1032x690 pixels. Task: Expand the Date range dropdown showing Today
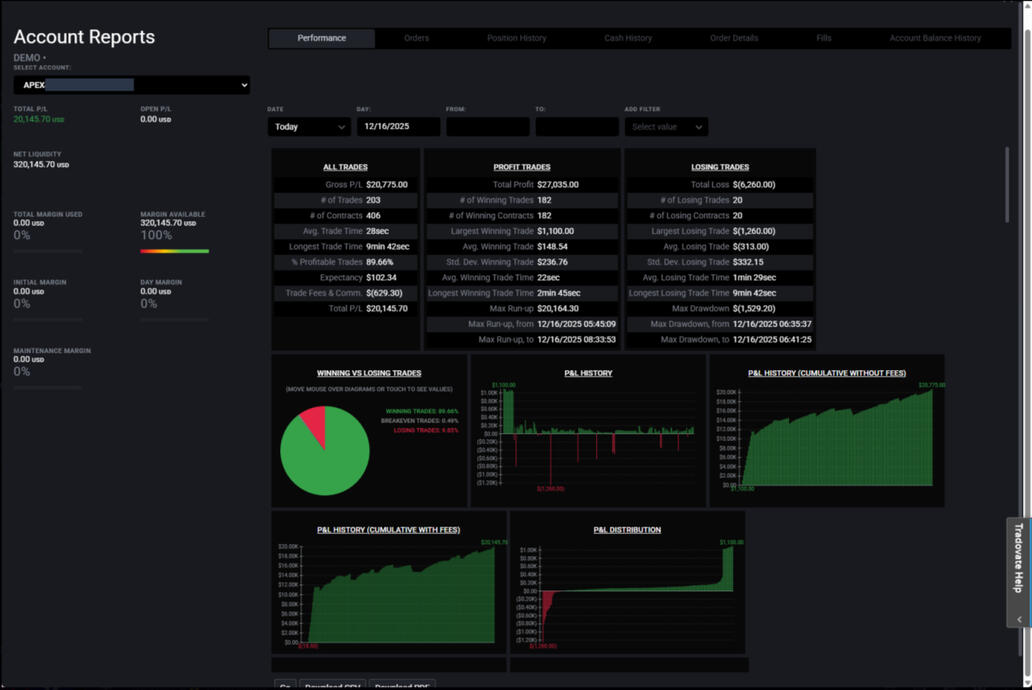(x=309, y=127)
